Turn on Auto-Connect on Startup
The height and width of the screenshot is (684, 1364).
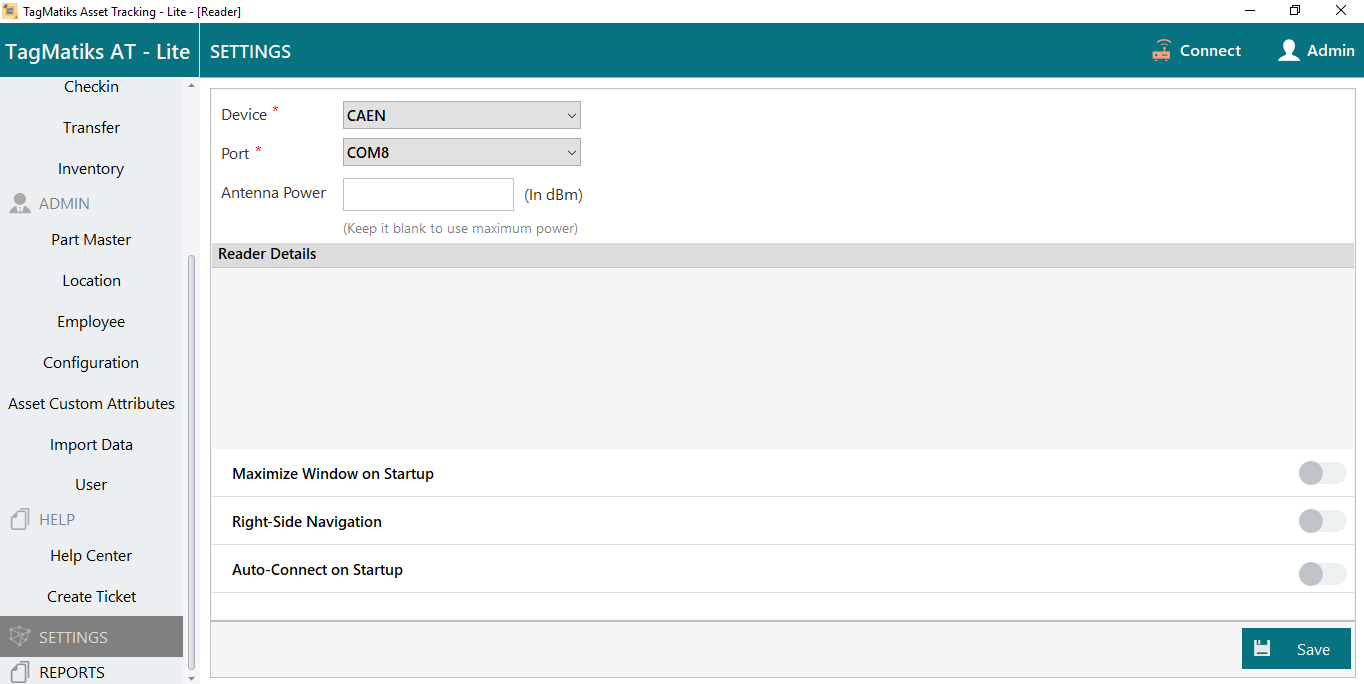[x=1322, y=573]
